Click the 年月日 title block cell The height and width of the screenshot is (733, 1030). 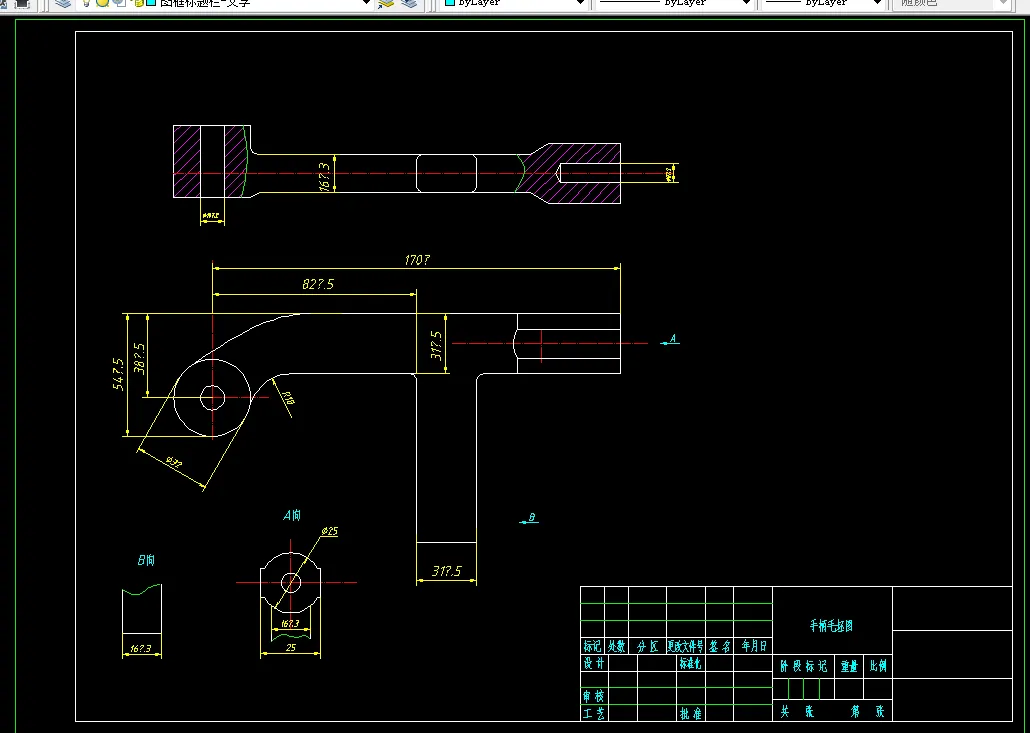[x=753, y=646]
